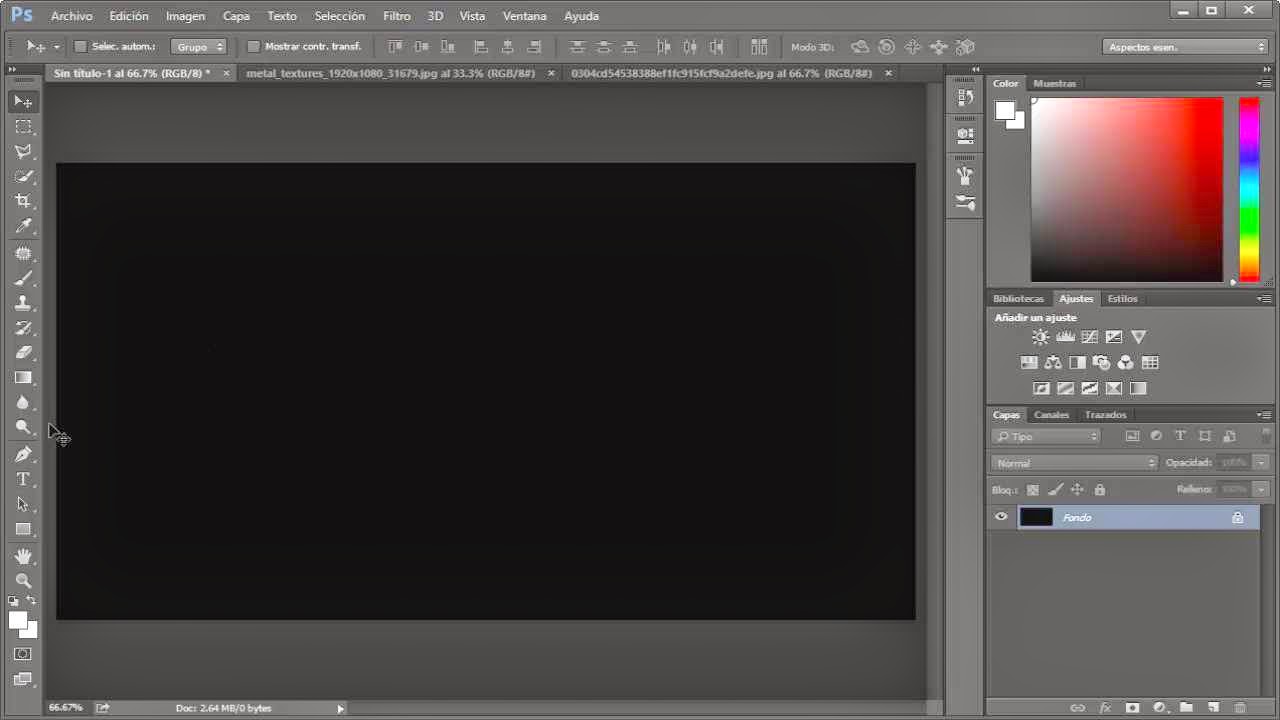
Task: Hide the Fondo layer visibility eye
Action: [1001, 517]
